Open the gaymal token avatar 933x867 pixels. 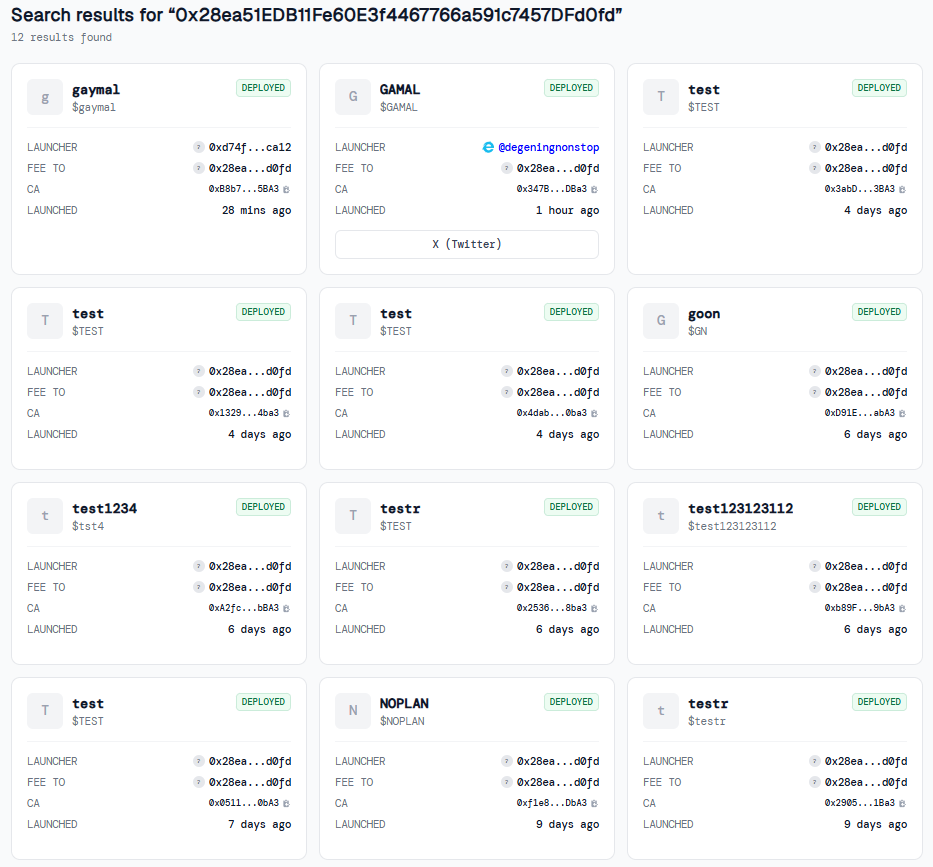[45, 97]
